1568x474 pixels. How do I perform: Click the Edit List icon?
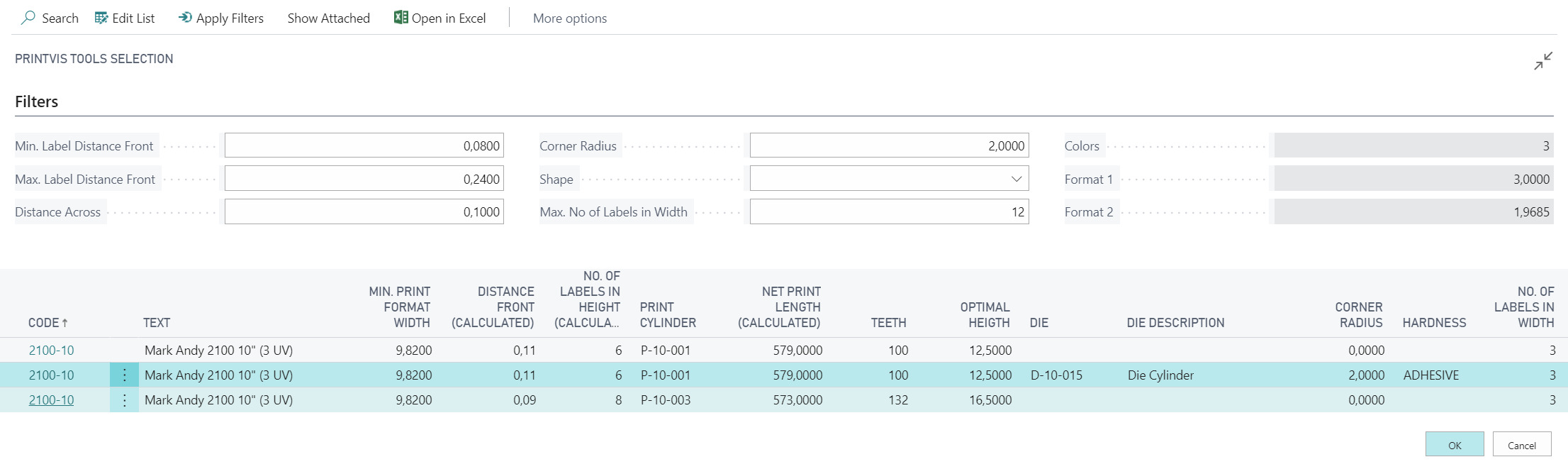point(101,18)
